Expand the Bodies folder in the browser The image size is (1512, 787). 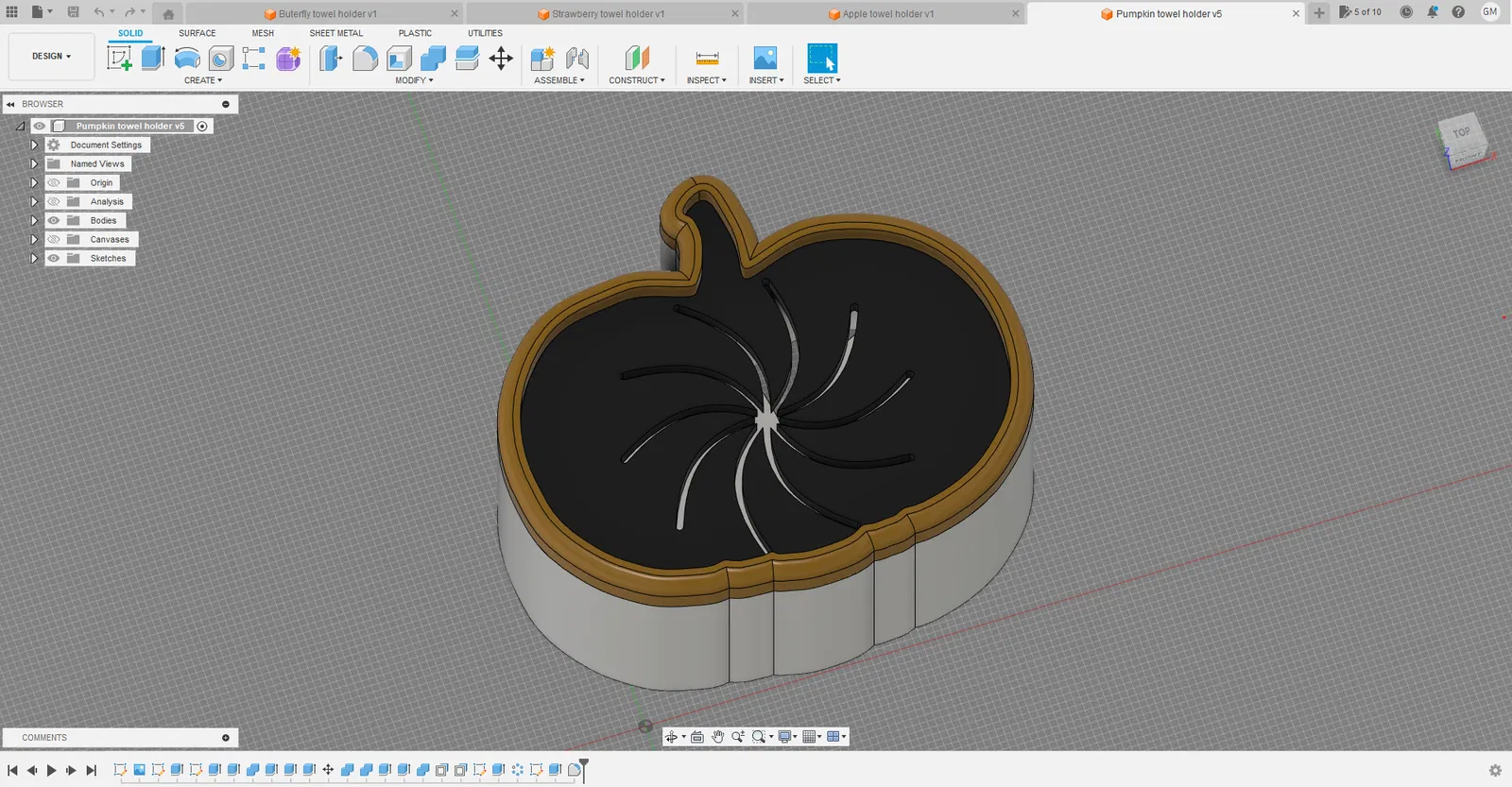click(34, 220)
